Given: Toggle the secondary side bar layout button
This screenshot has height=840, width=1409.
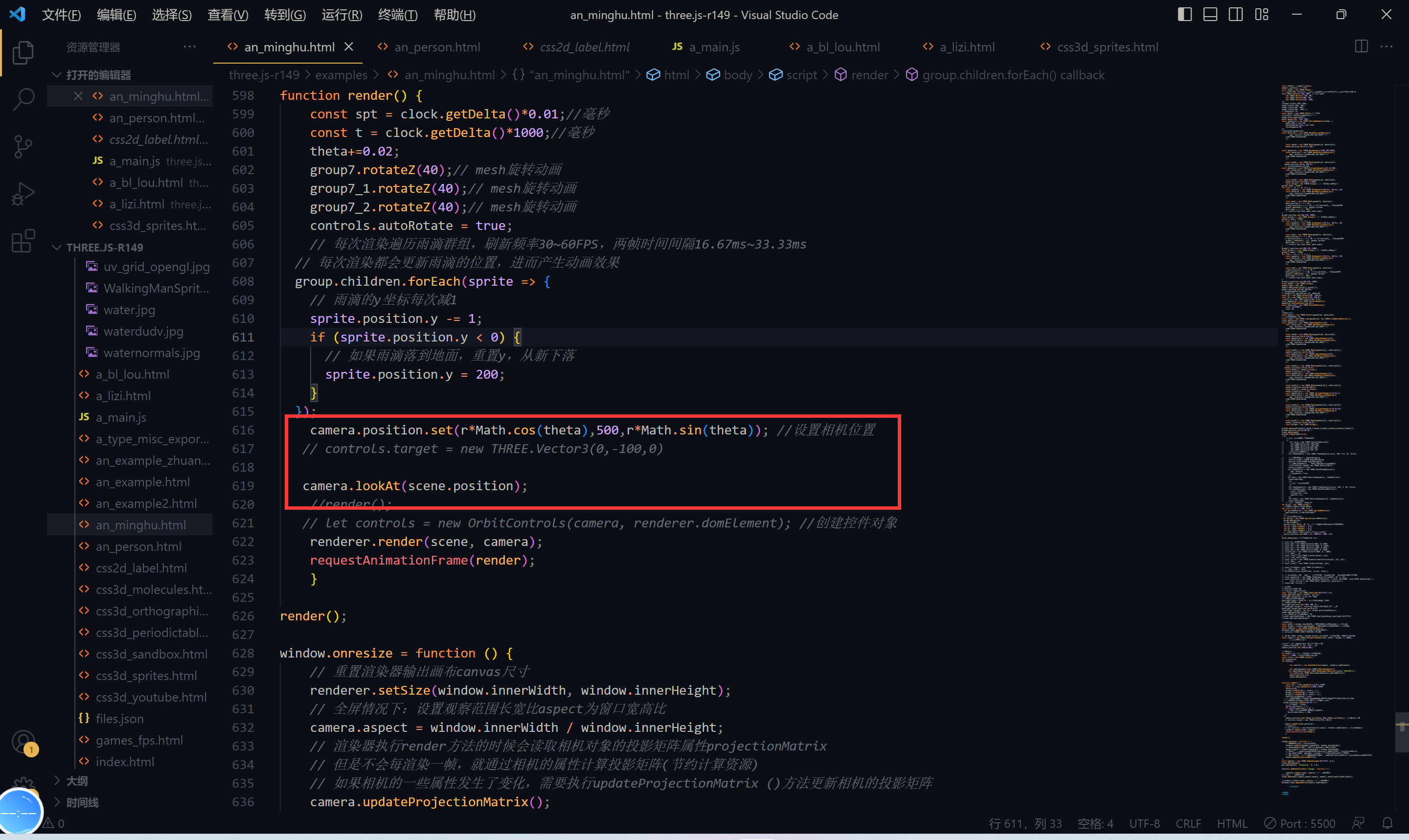Looking at the screenshot, I should coord(1235,15).
